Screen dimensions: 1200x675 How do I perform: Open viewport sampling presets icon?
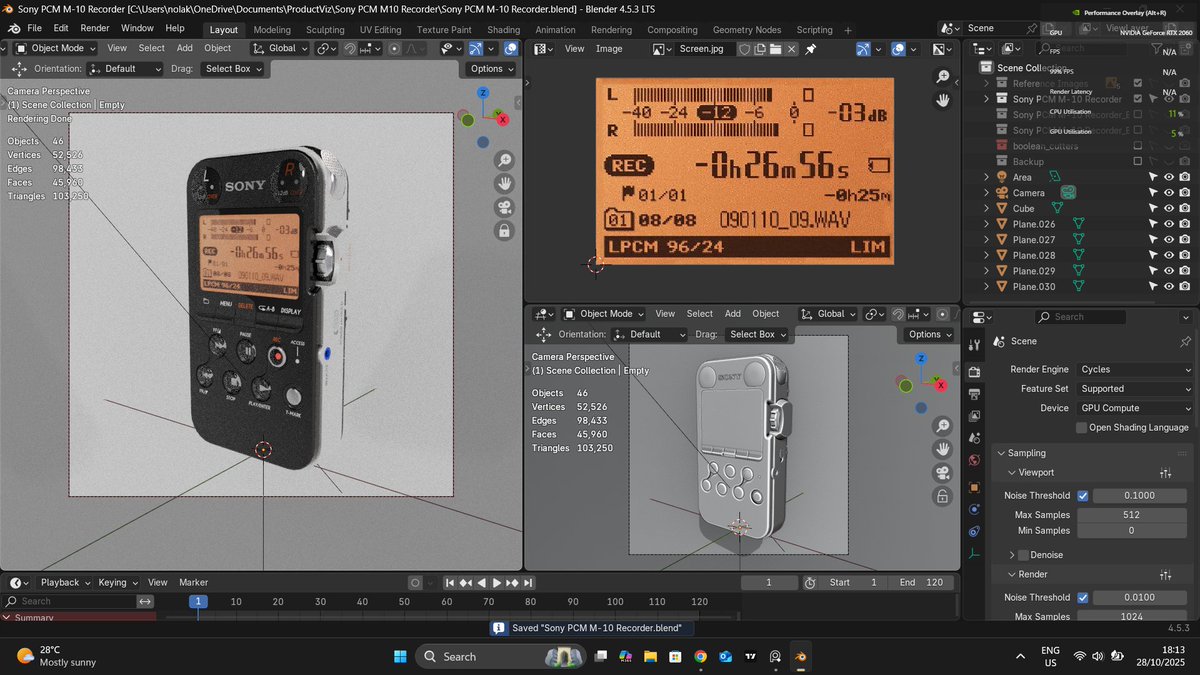pos(1165,472)
